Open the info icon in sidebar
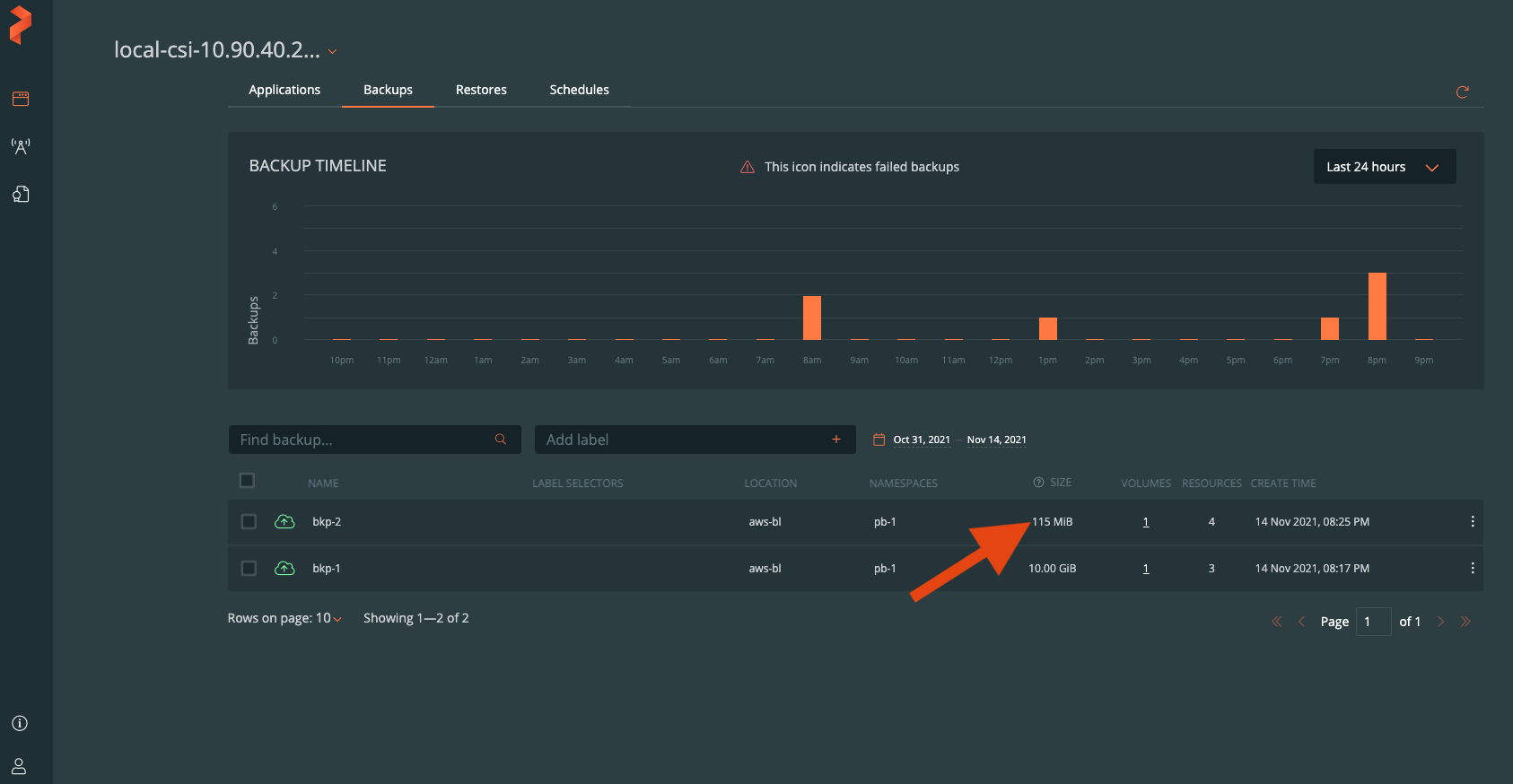 tap(20, 724)
